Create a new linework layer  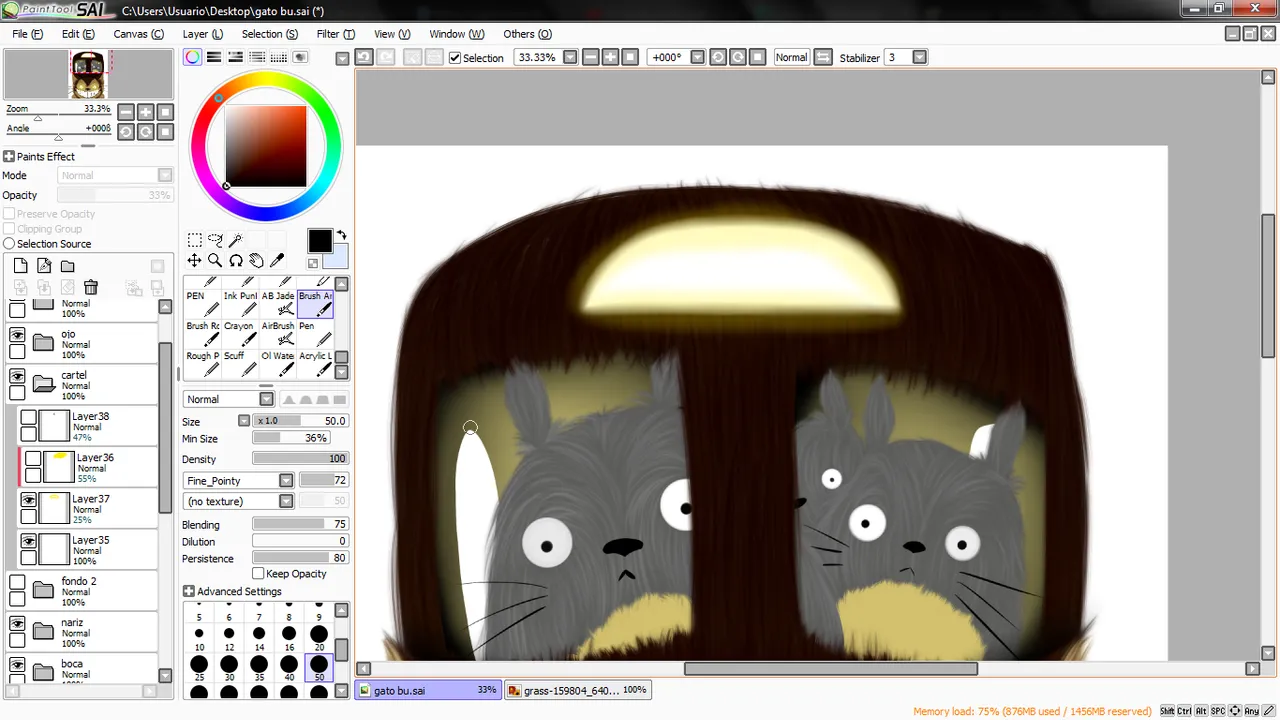pos(44,266)
